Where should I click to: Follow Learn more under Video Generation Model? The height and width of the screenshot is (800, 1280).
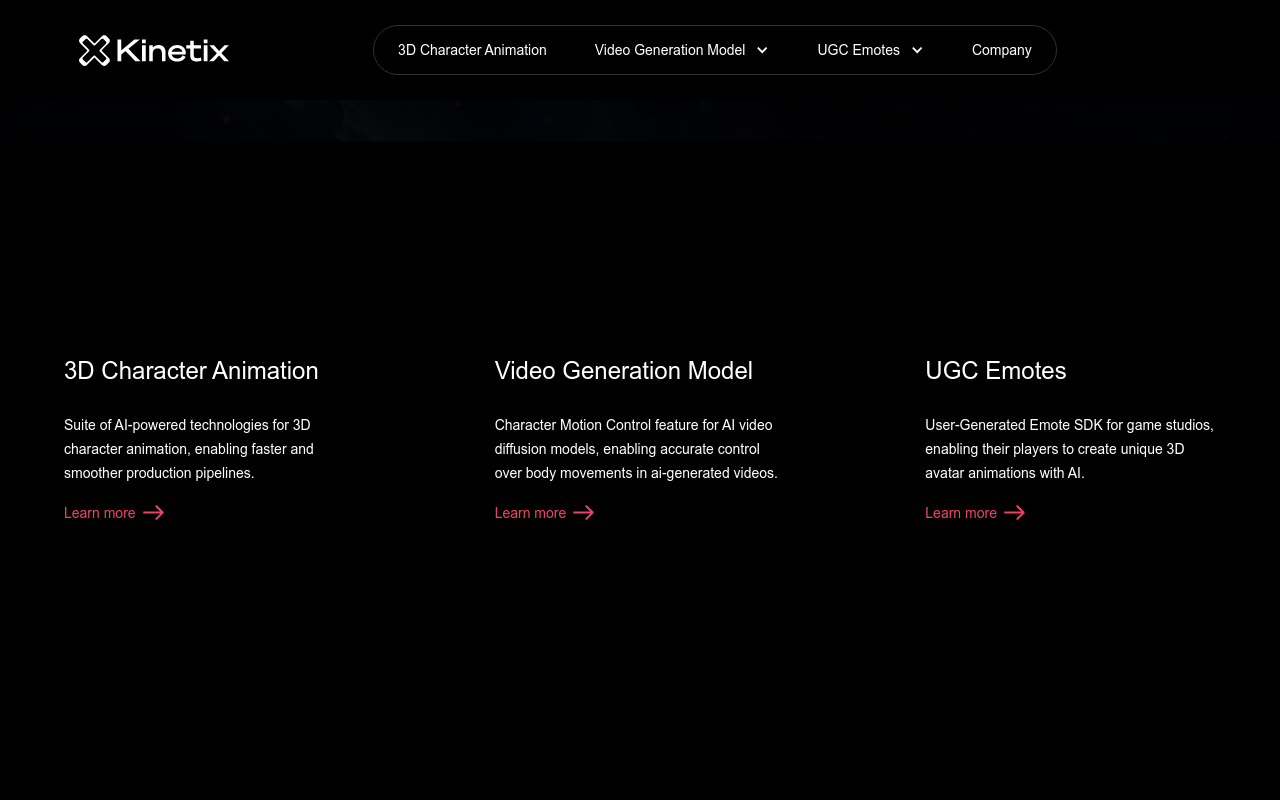point(530,513)
